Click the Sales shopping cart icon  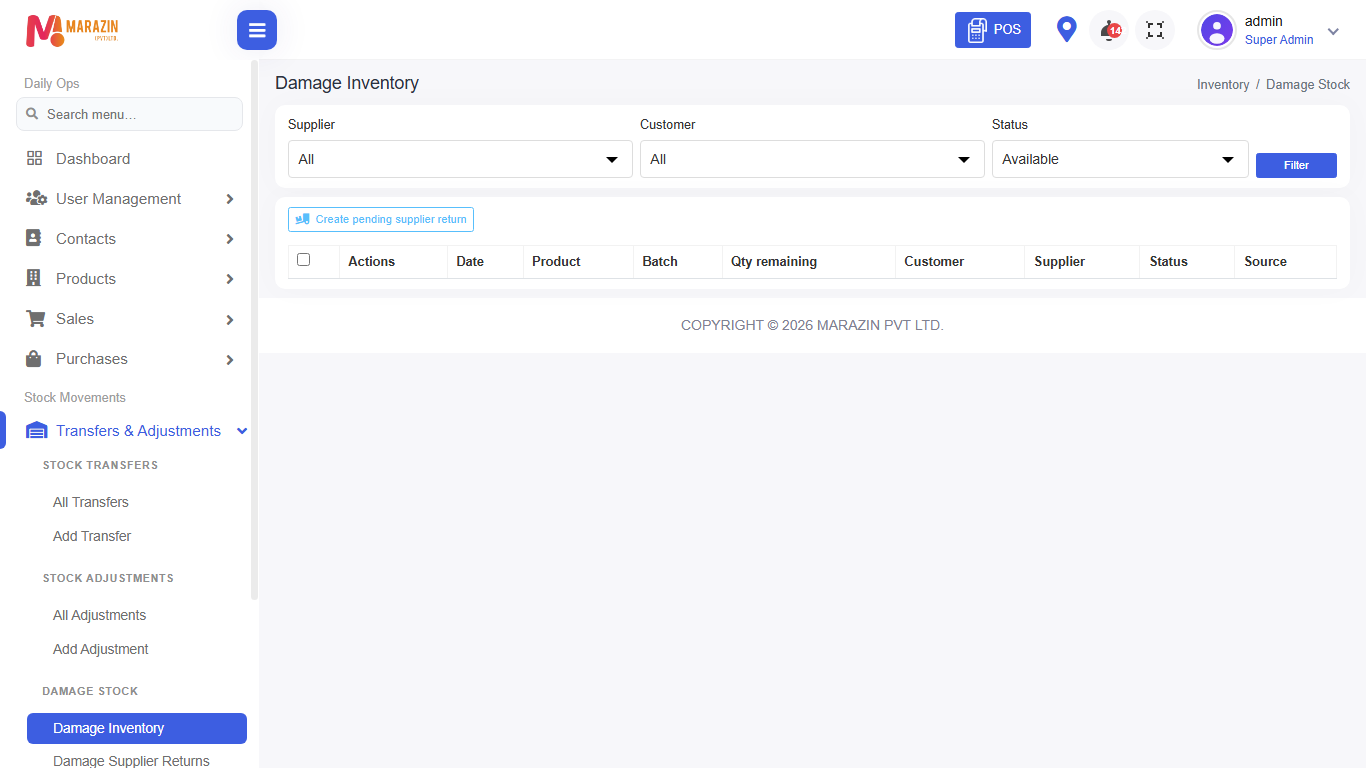tap(36, 318)
